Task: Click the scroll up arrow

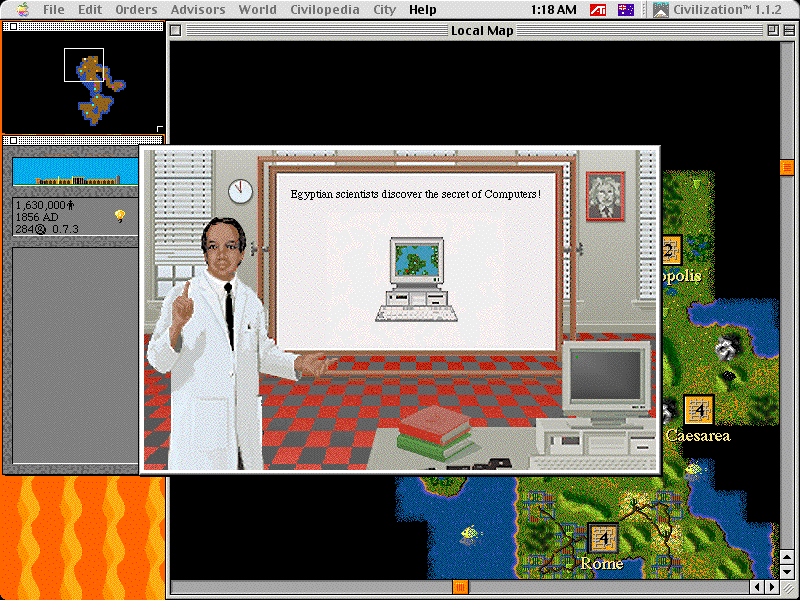Action: (787, 556)
